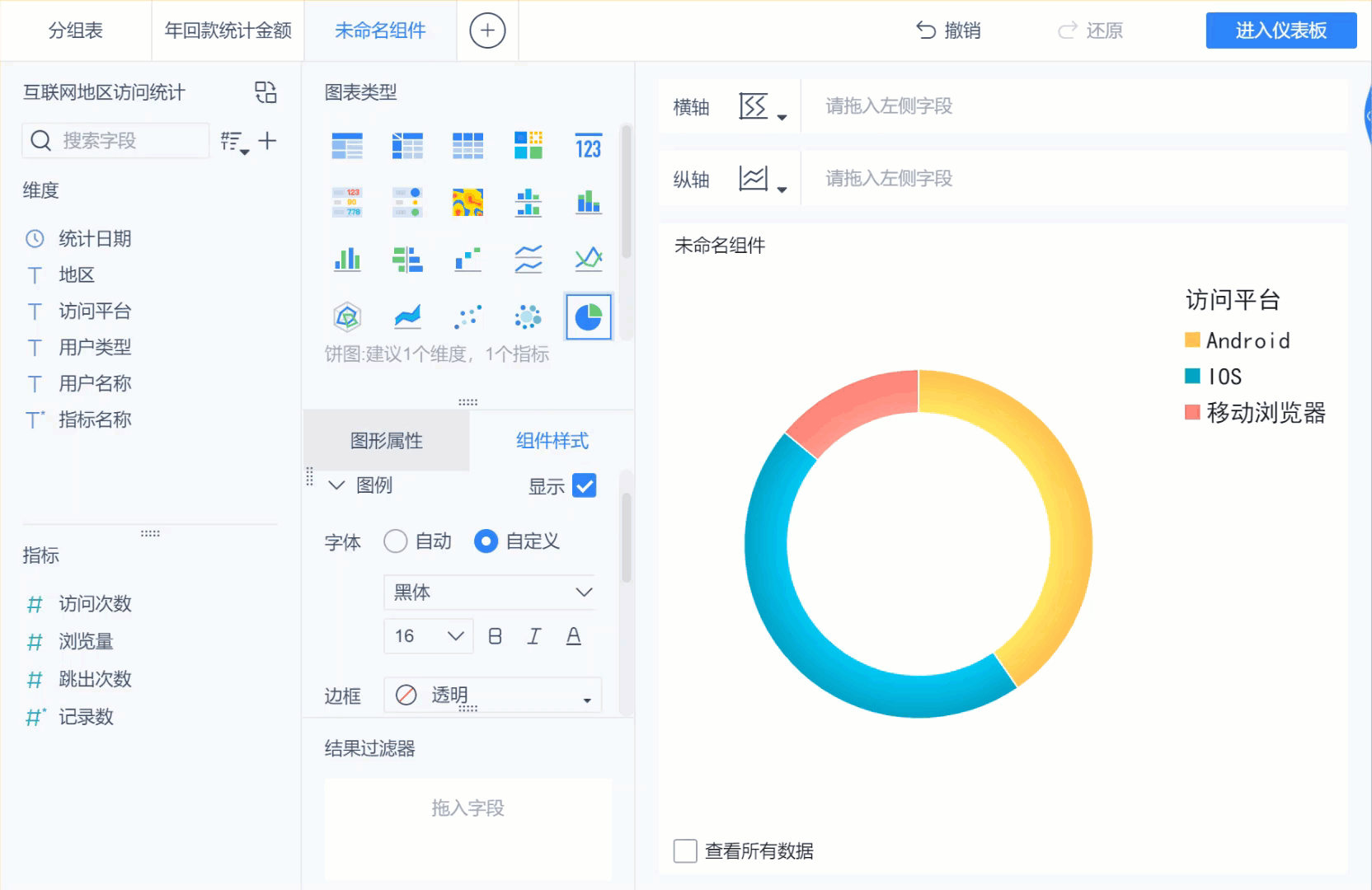This screenshot has width=1372, height=890.
Task: Click the 进入仪表板 button
Action: [1281, 30]
